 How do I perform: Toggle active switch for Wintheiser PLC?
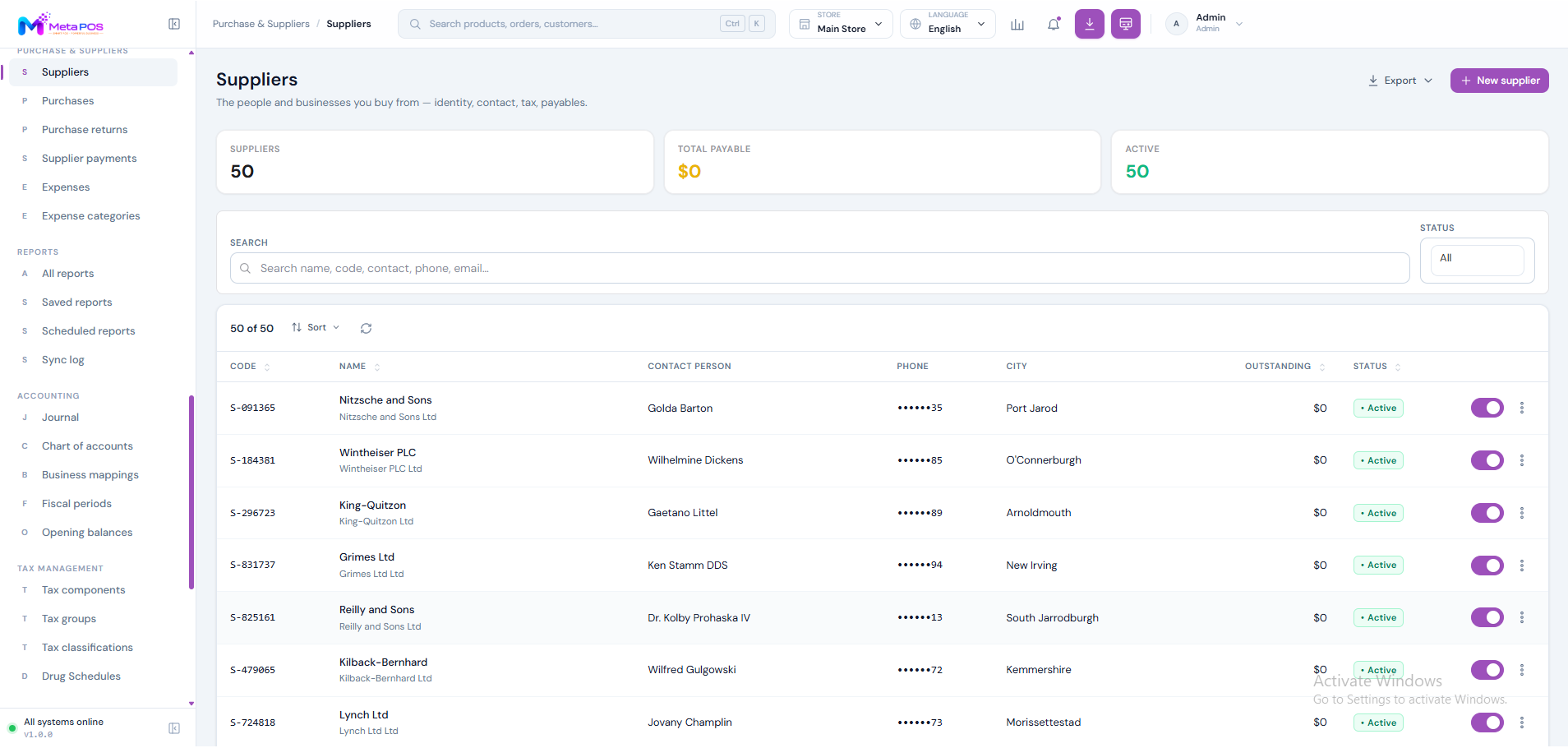(x=1487, y=460)
